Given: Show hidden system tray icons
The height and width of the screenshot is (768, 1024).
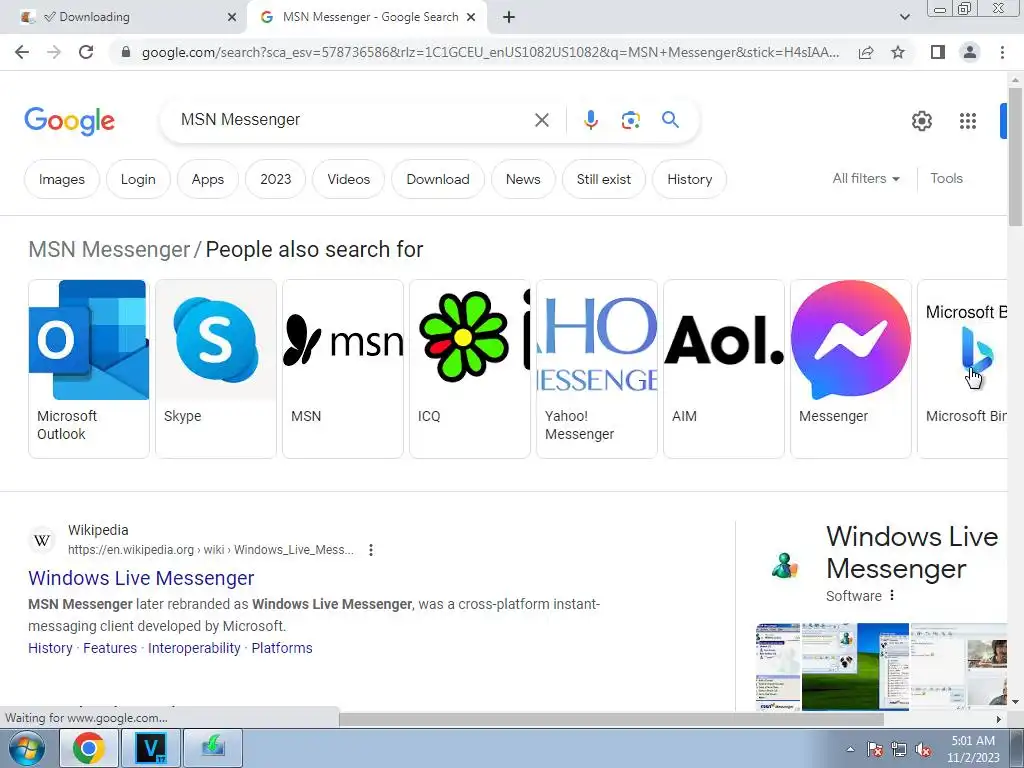Looking at the screenshot, I should (850, 750).
